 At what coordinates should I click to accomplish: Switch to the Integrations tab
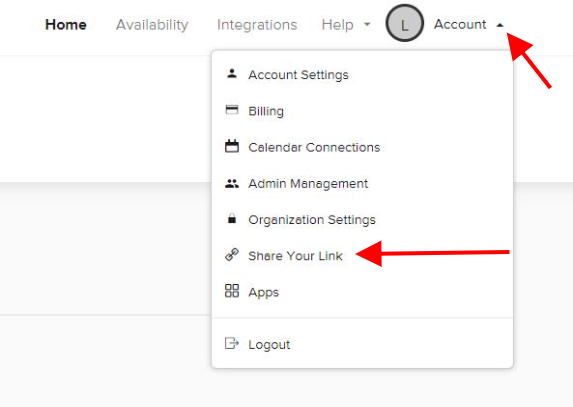[x=257, y=24]
